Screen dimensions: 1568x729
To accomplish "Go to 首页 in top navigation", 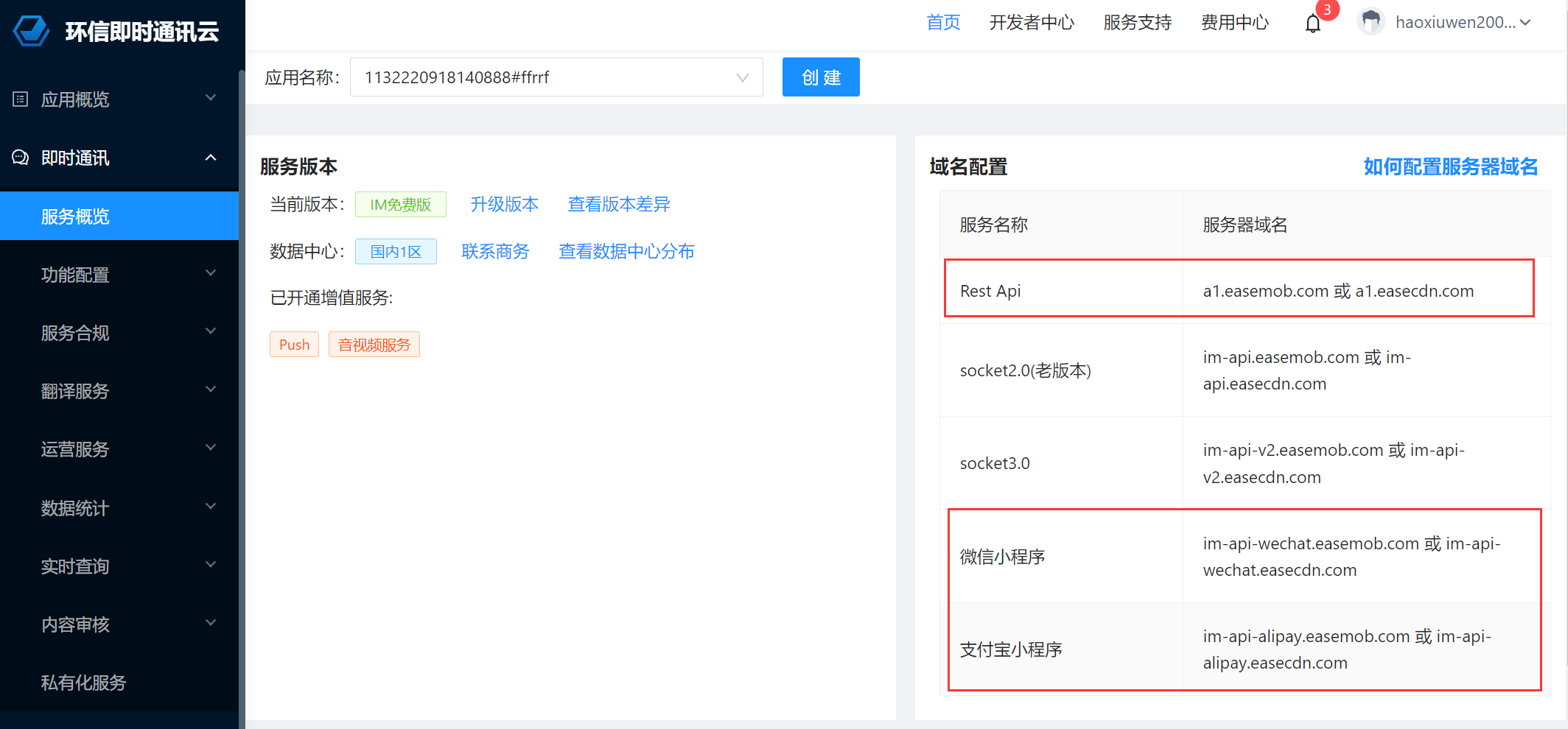I will (943, 22).
